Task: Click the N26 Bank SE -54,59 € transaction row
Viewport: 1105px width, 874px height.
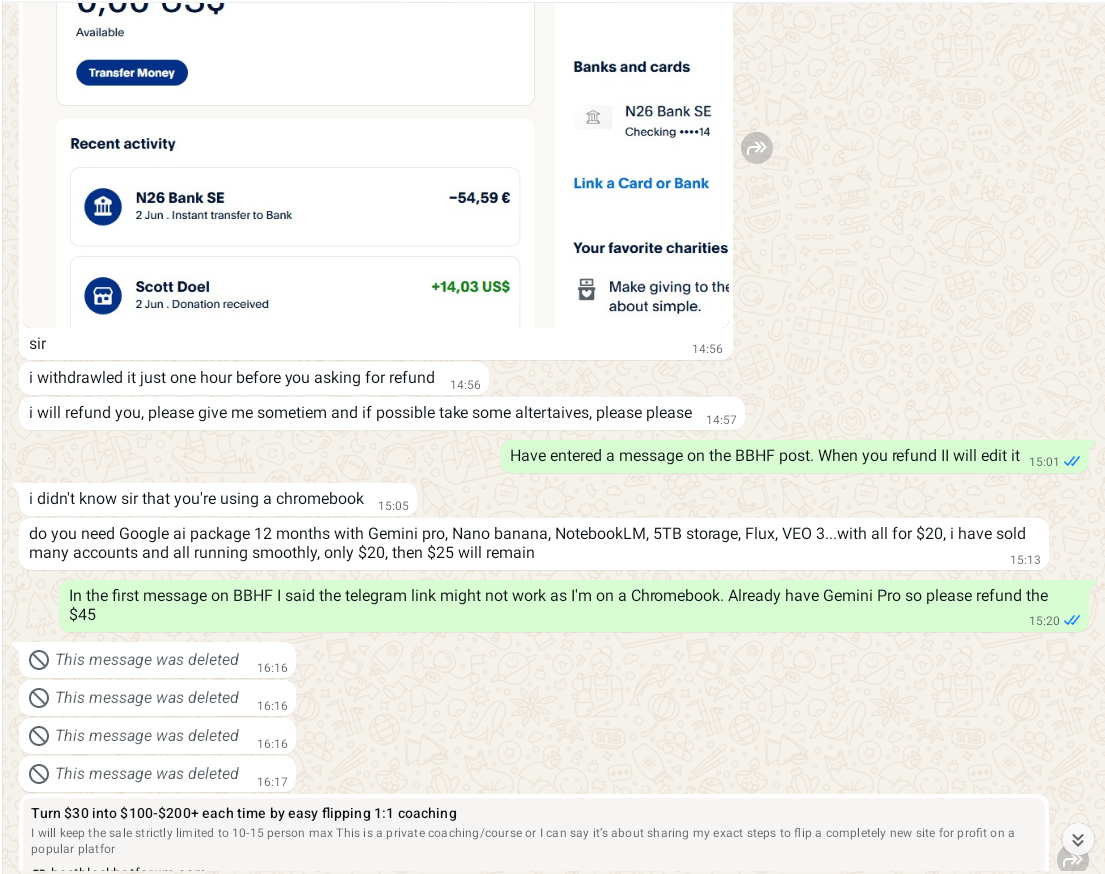Action: click(295, 207)
